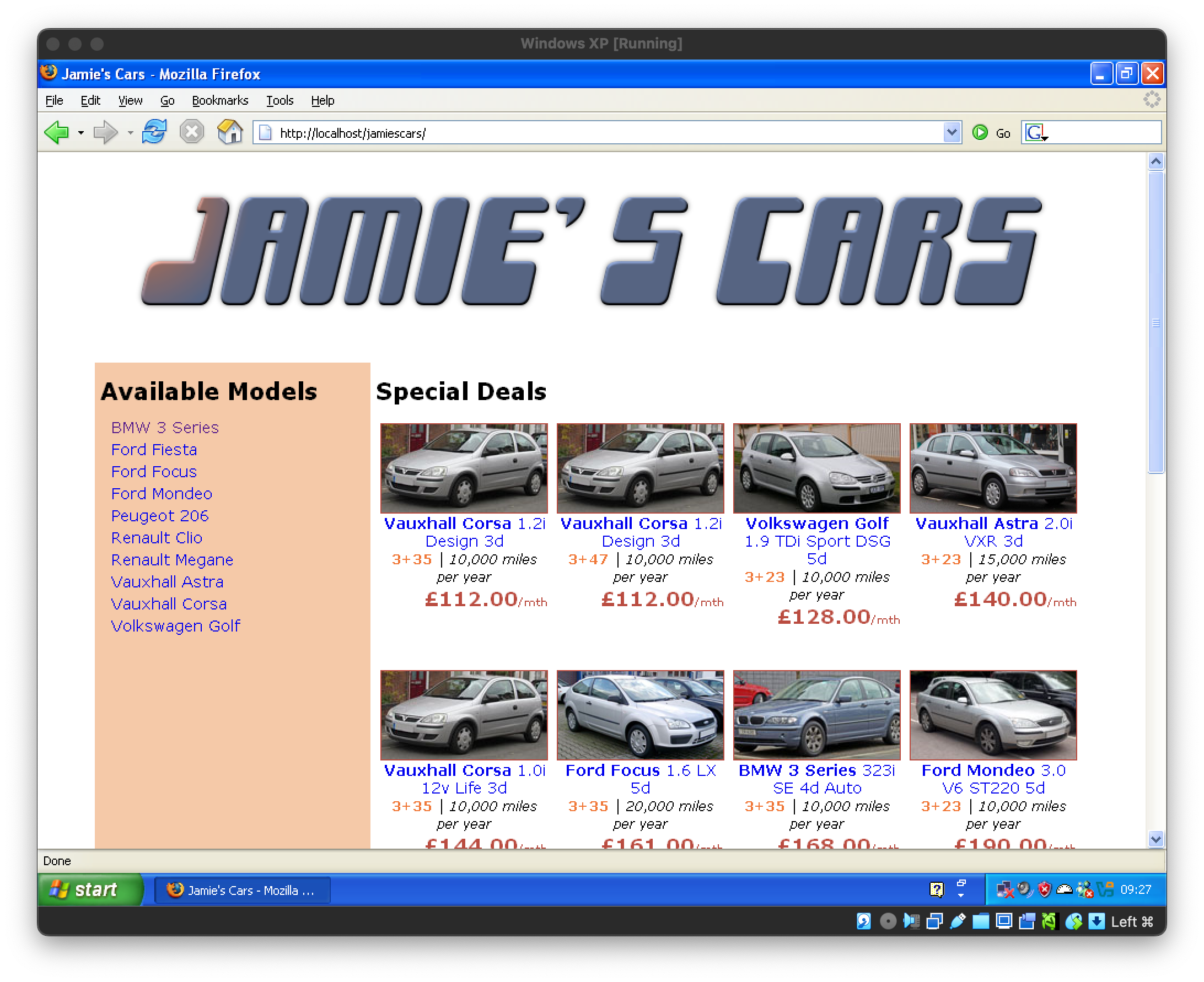Open the Ford Mondeo sidebar link
Viewport: 1204px width, 982px height.
pyautogui.click(x=161, y=494)
